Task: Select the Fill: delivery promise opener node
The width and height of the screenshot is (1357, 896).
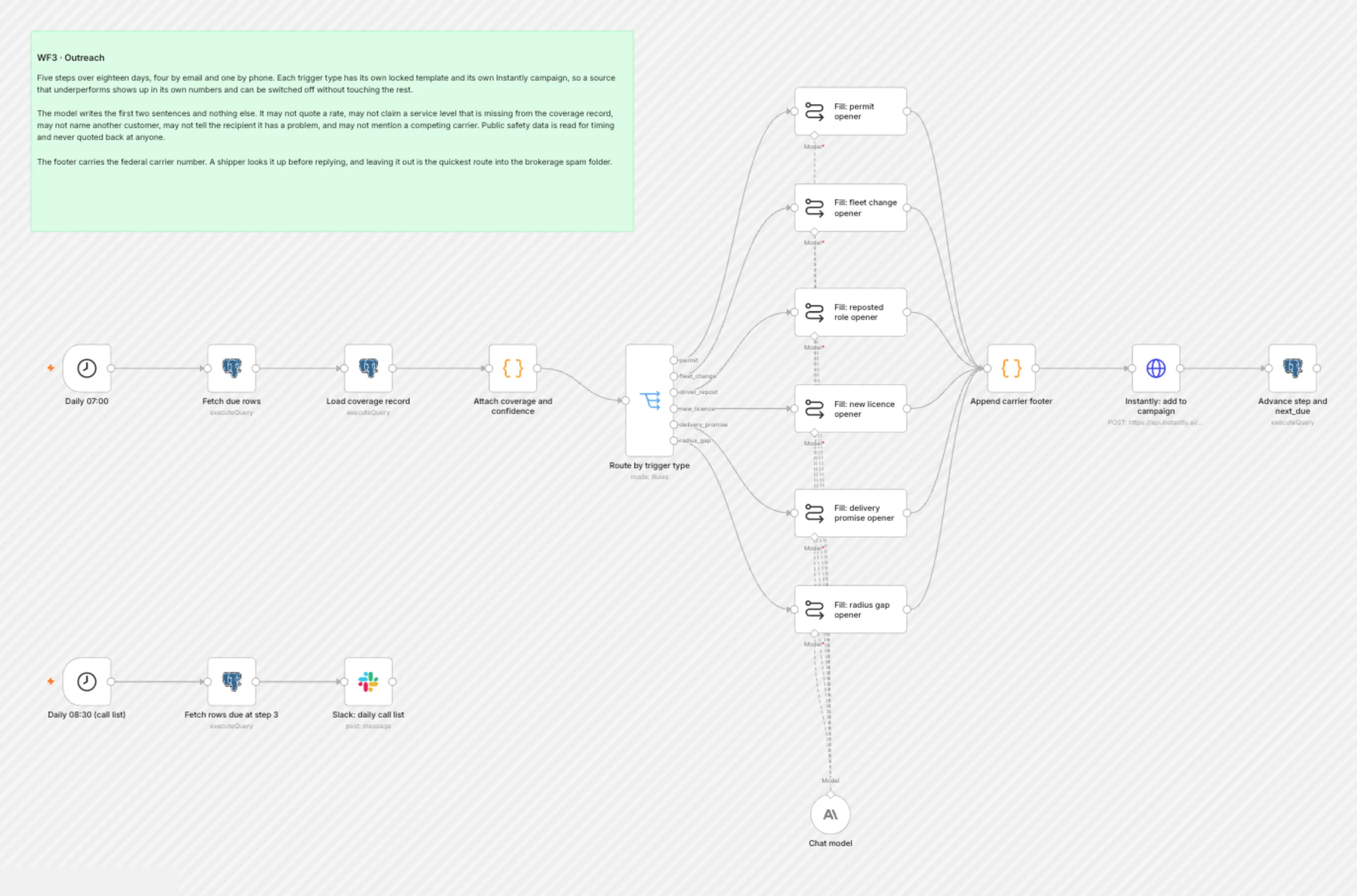Action: (x=850, y=513)
